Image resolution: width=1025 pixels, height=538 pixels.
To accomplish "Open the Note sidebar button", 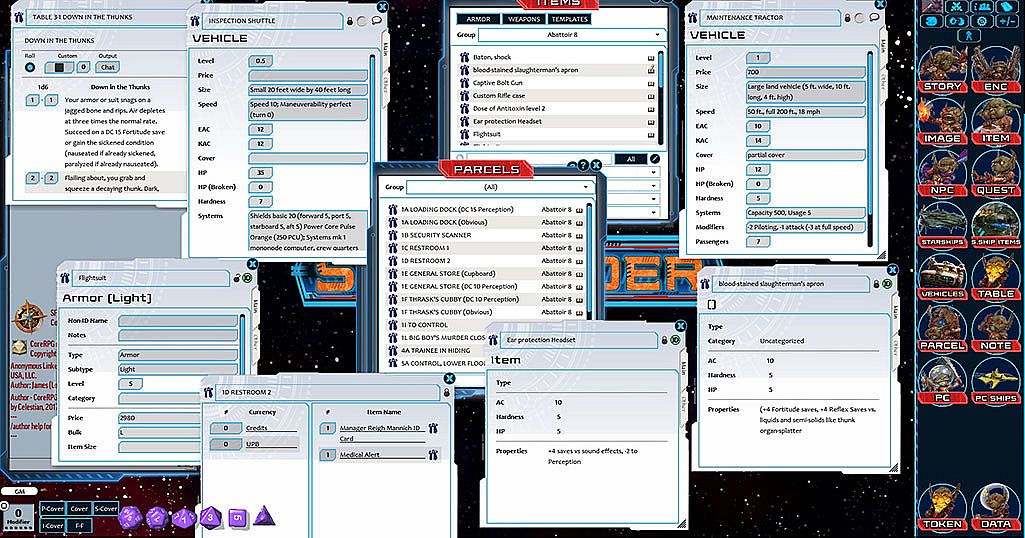I will (x=996, y=329).
